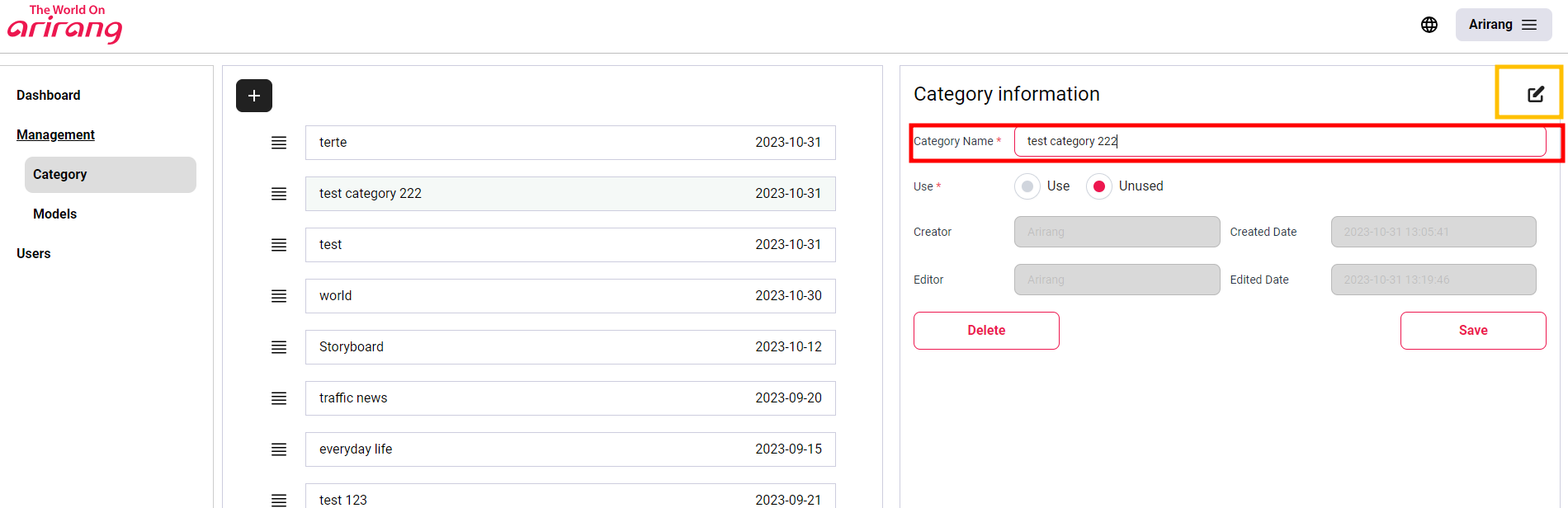
Task: Click drag handle icon beside everyday life
Action: tap(279, 449)
